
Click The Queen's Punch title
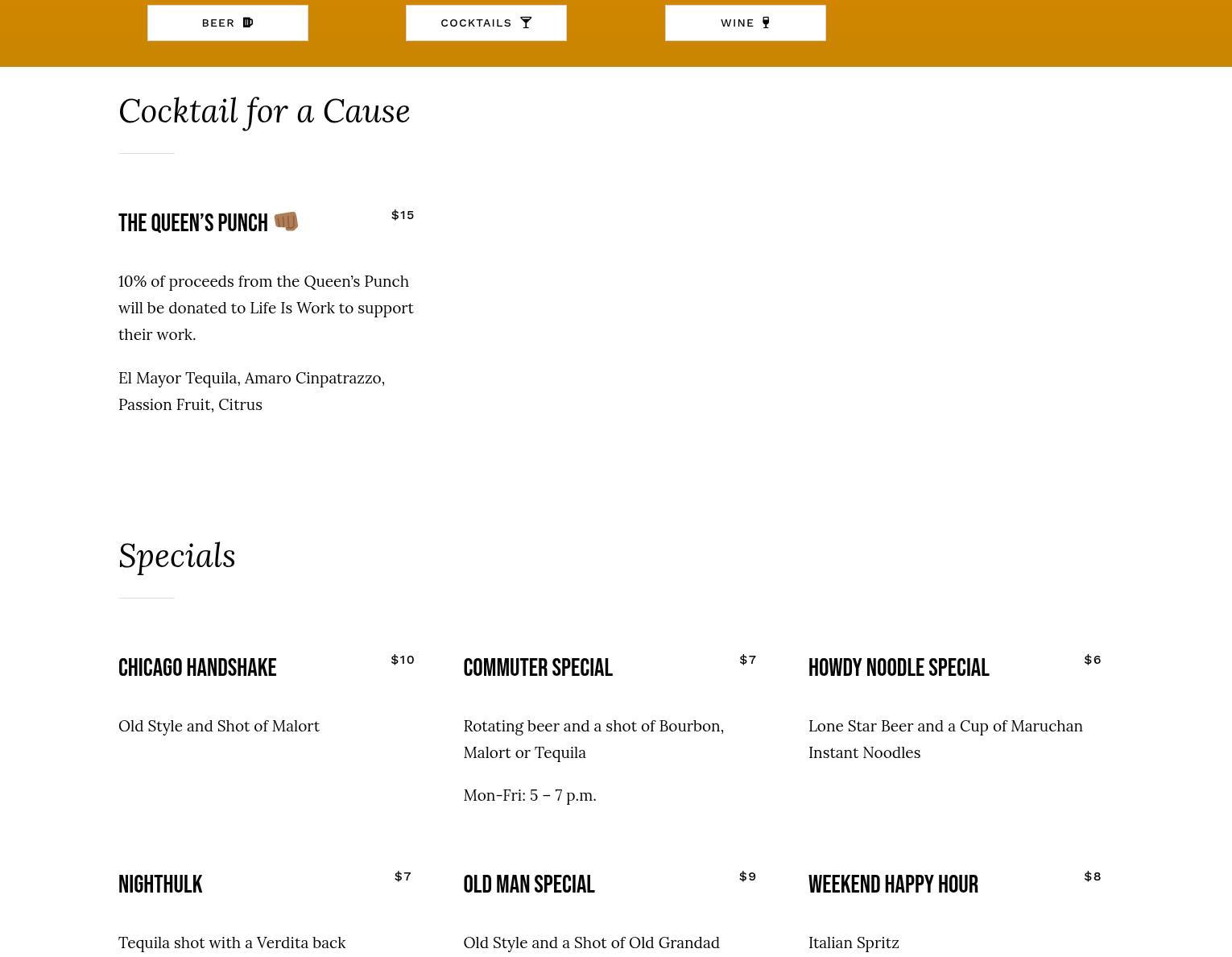[x=193, y=223]
